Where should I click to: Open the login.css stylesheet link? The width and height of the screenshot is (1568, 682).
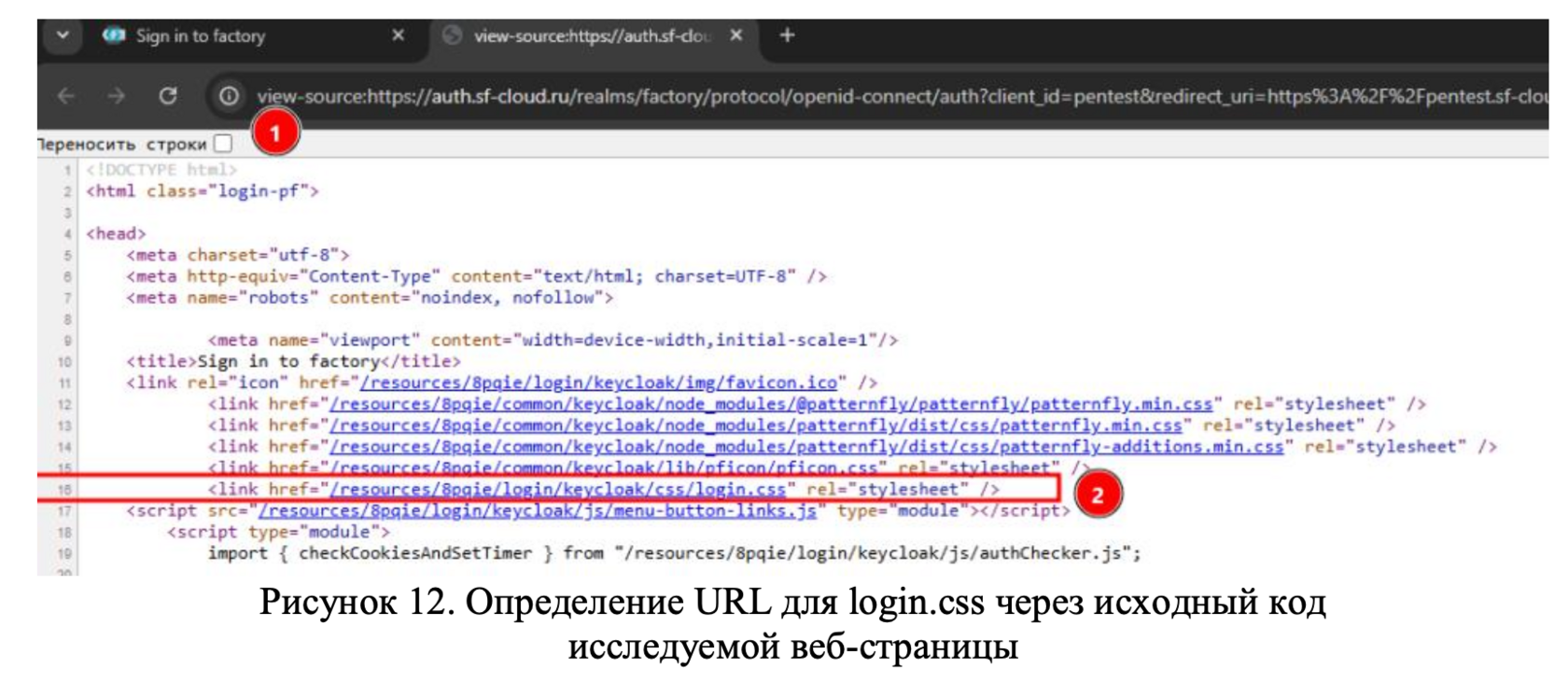coord(558,489)
